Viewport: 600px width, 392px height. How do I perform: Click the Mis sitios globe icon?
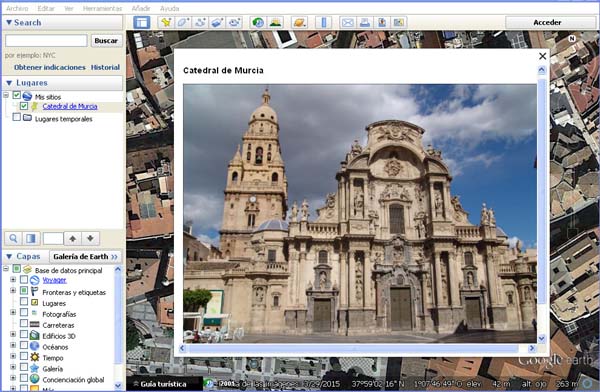(27, 96)
